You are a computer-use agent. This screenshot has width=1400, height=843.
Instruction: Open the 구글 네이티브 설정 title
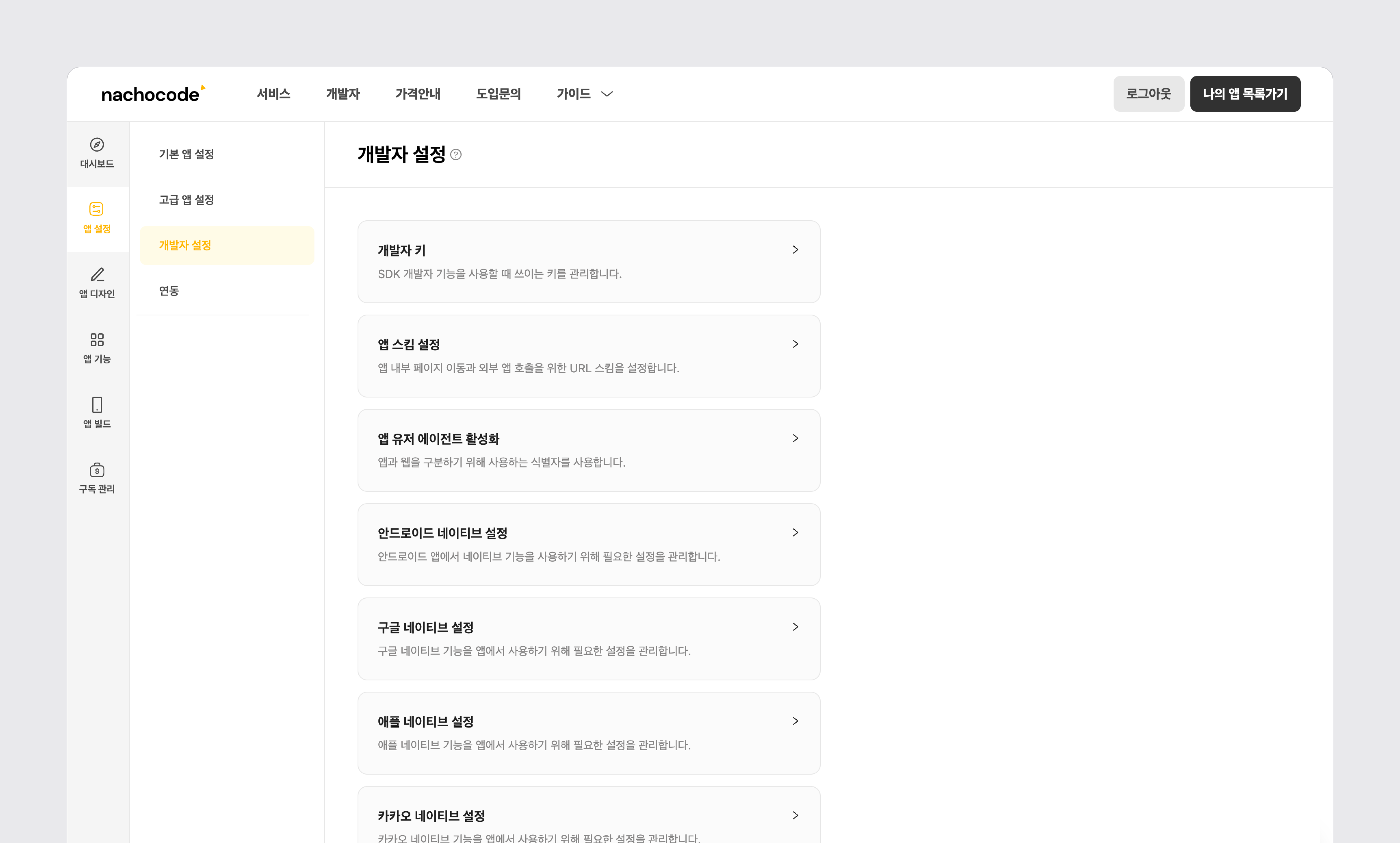coord(426,628)
